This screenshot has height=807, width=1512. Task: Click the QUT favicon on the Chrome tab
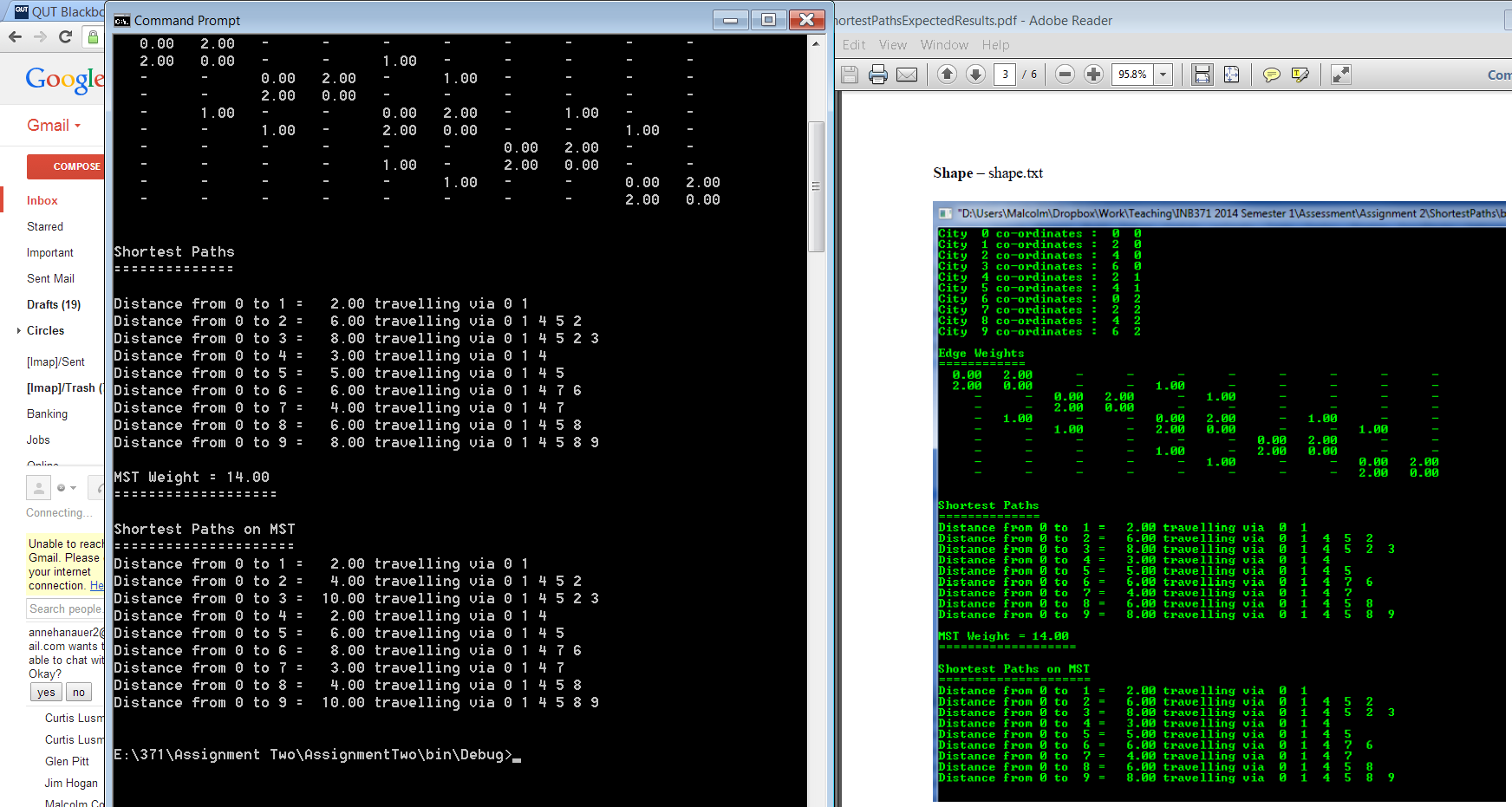(x=22, y=11)
